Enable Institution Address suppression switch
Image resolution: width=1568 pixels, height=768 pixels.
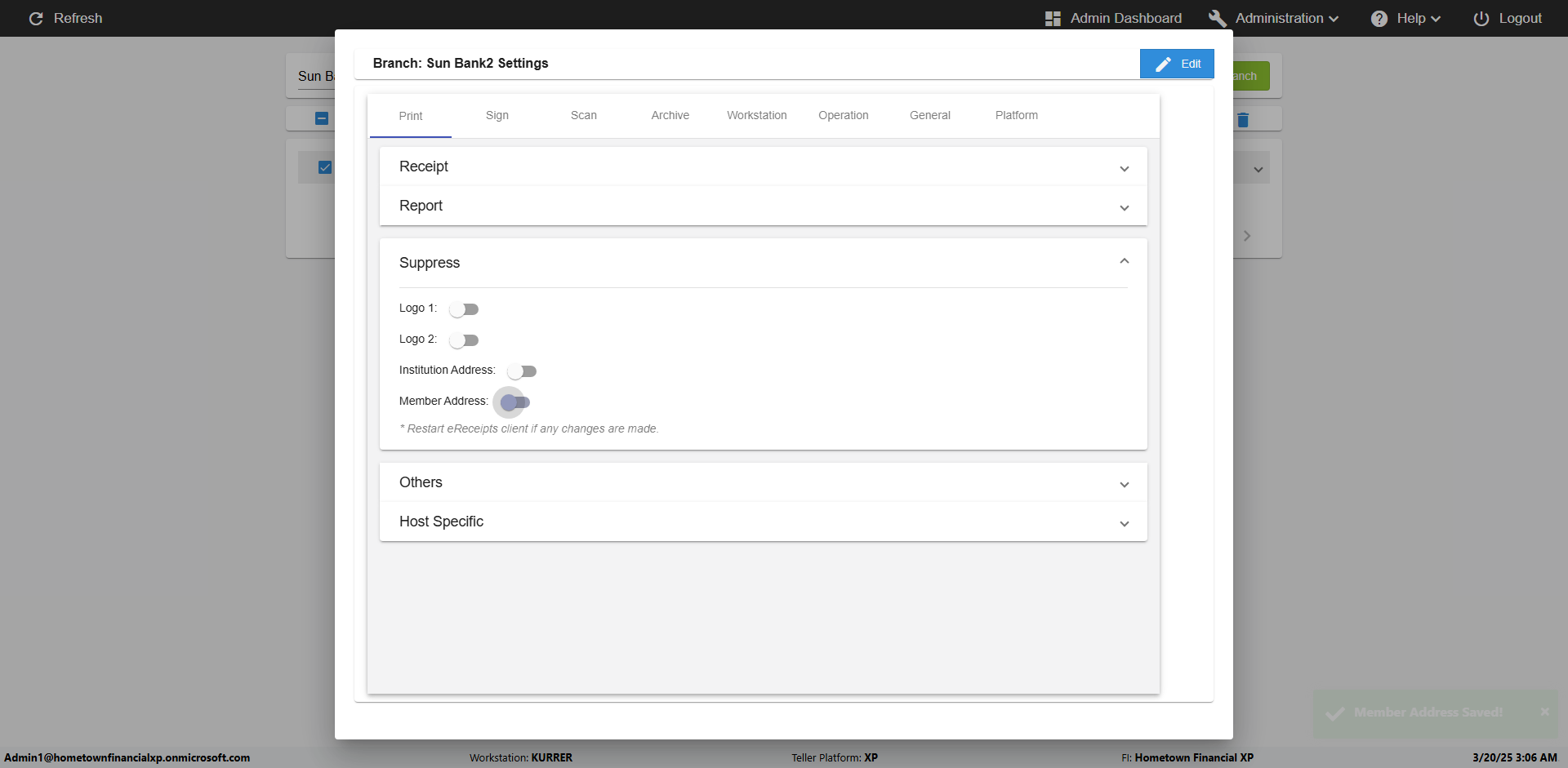(522, 371)
